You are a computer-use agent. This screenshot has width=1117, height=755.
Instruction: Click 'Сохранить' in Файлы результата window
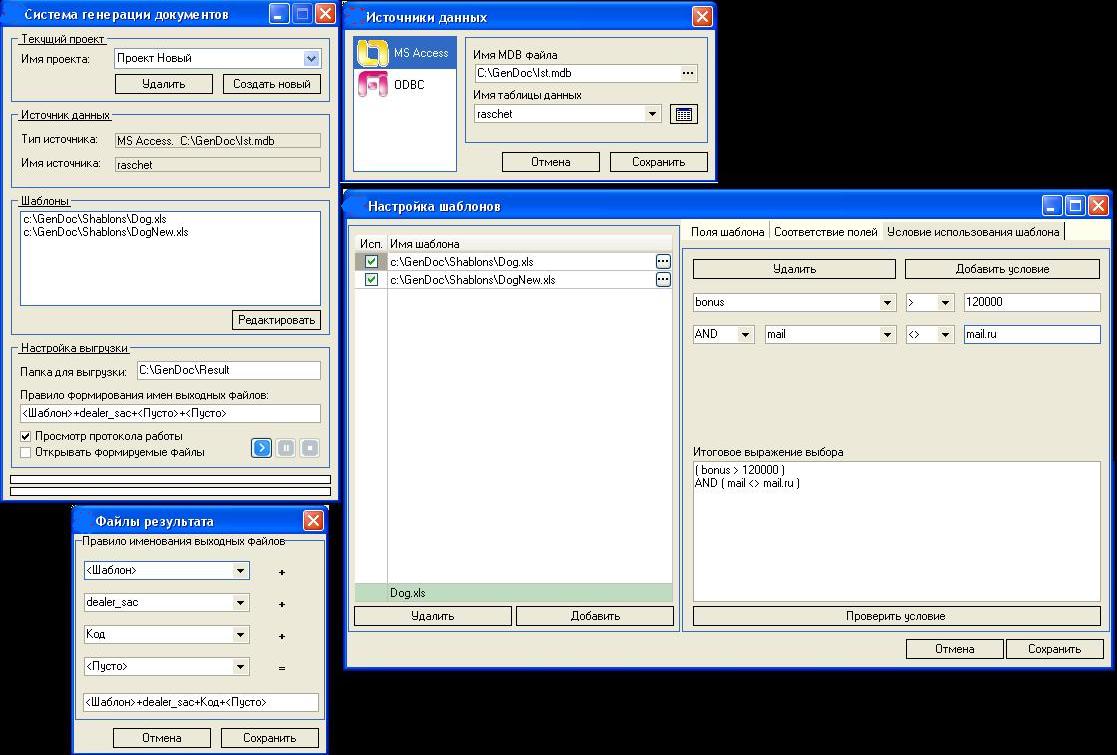pyautogui.click(x=269, y=738)
